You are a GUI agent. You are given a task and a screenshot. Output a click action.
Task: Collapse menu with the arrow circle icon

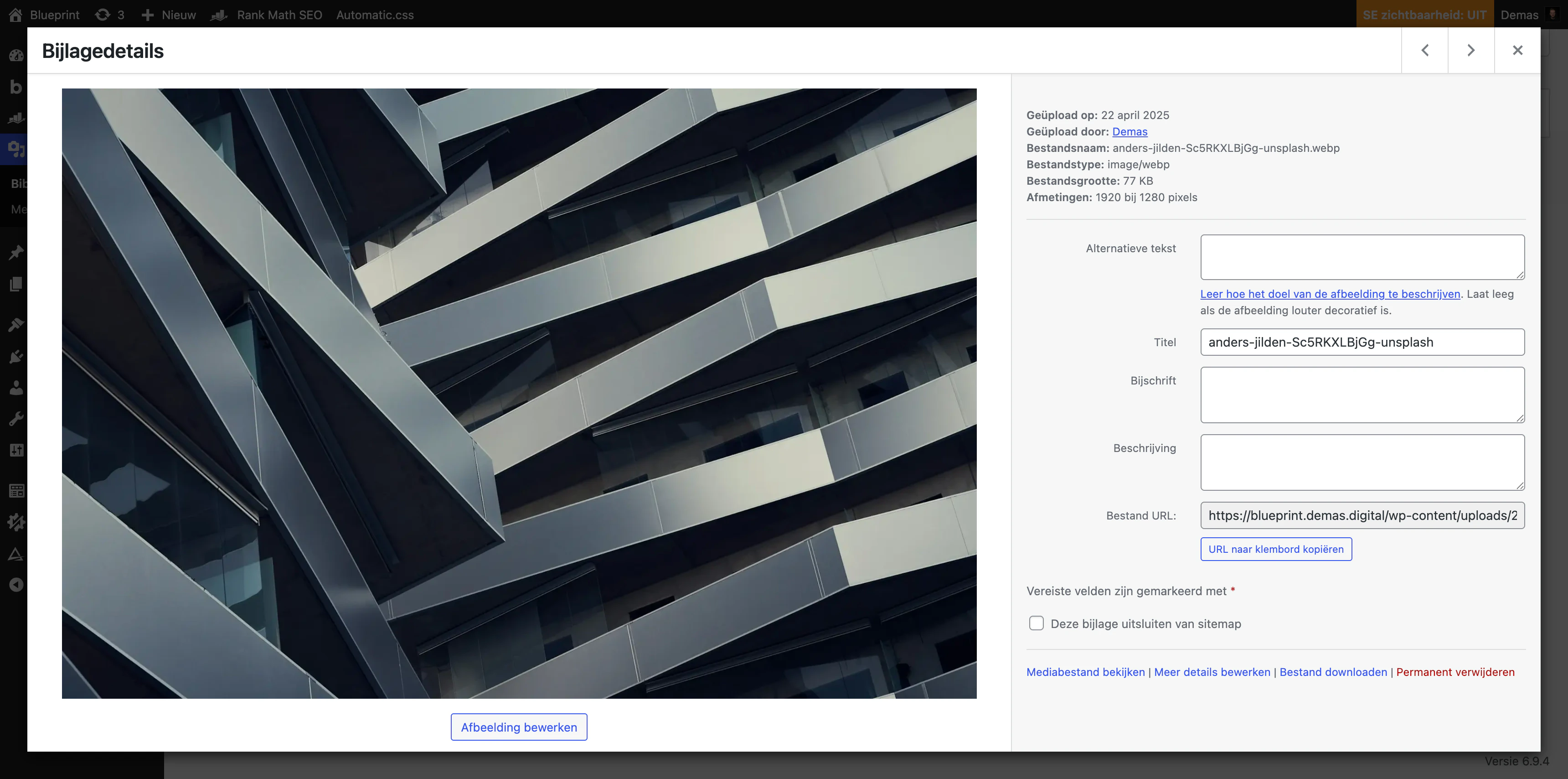point(16,585)
